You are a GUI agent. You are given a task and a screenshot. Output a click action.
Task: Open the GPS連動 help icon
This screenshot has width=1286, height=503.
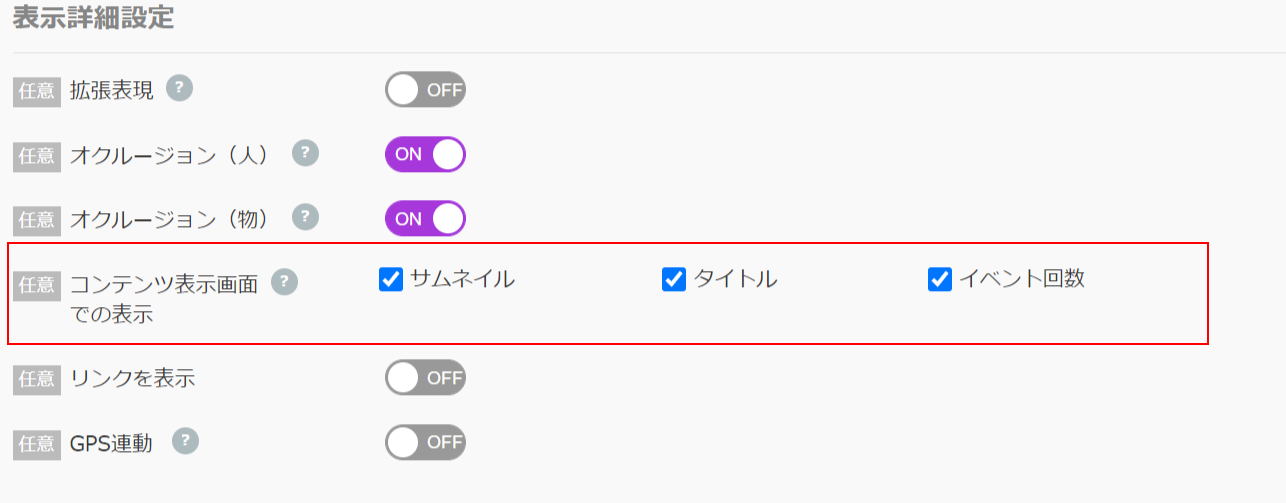(x=185, y=441)
